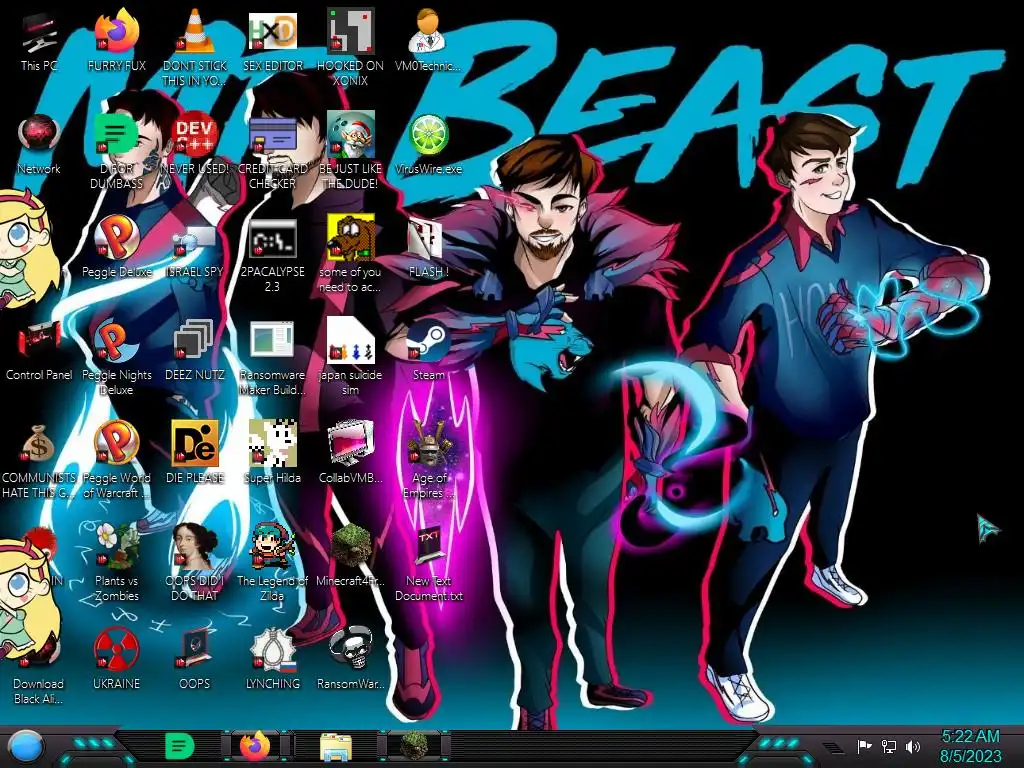Open the green chat app in the taskbar
Image resolution: width=1024 pixels, height=768 pixels.
coord(180,746)
